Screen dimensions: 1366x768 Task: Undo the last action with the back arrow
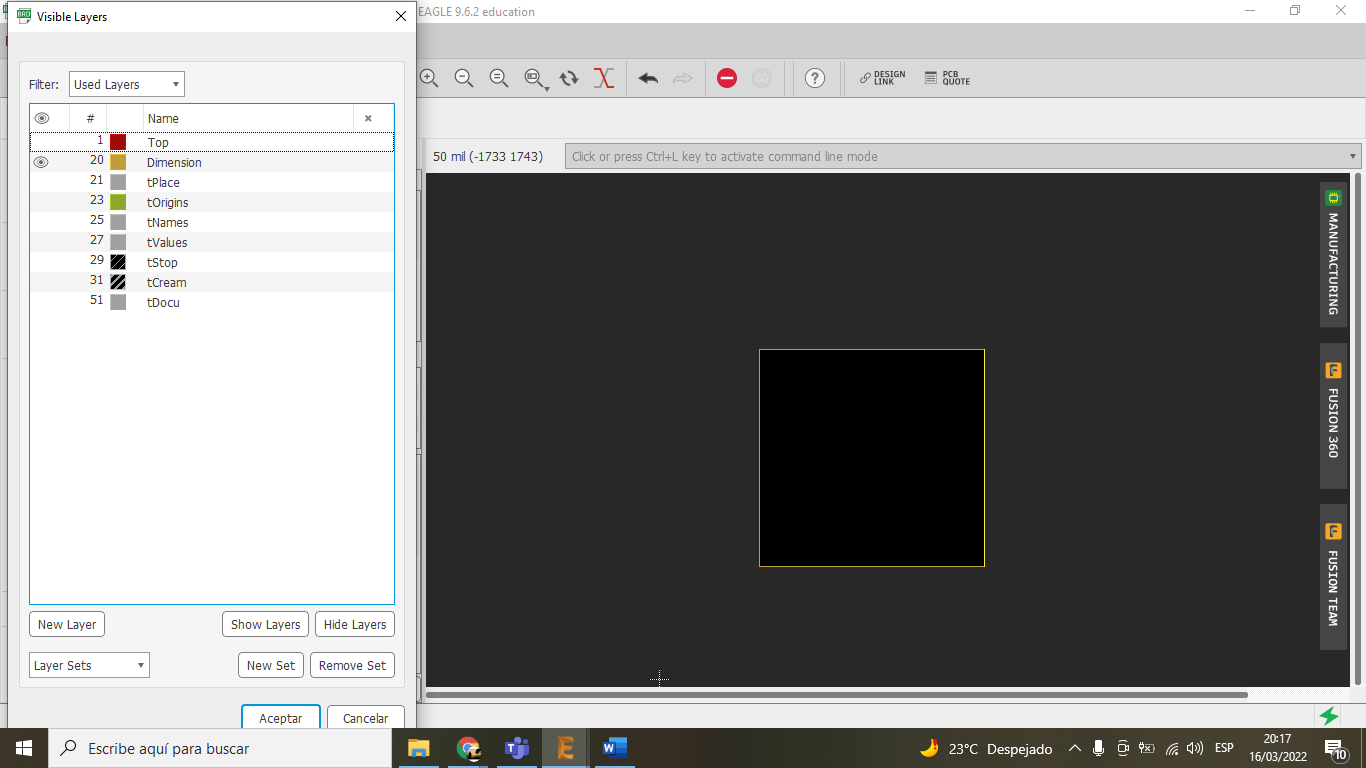[648, 78]
